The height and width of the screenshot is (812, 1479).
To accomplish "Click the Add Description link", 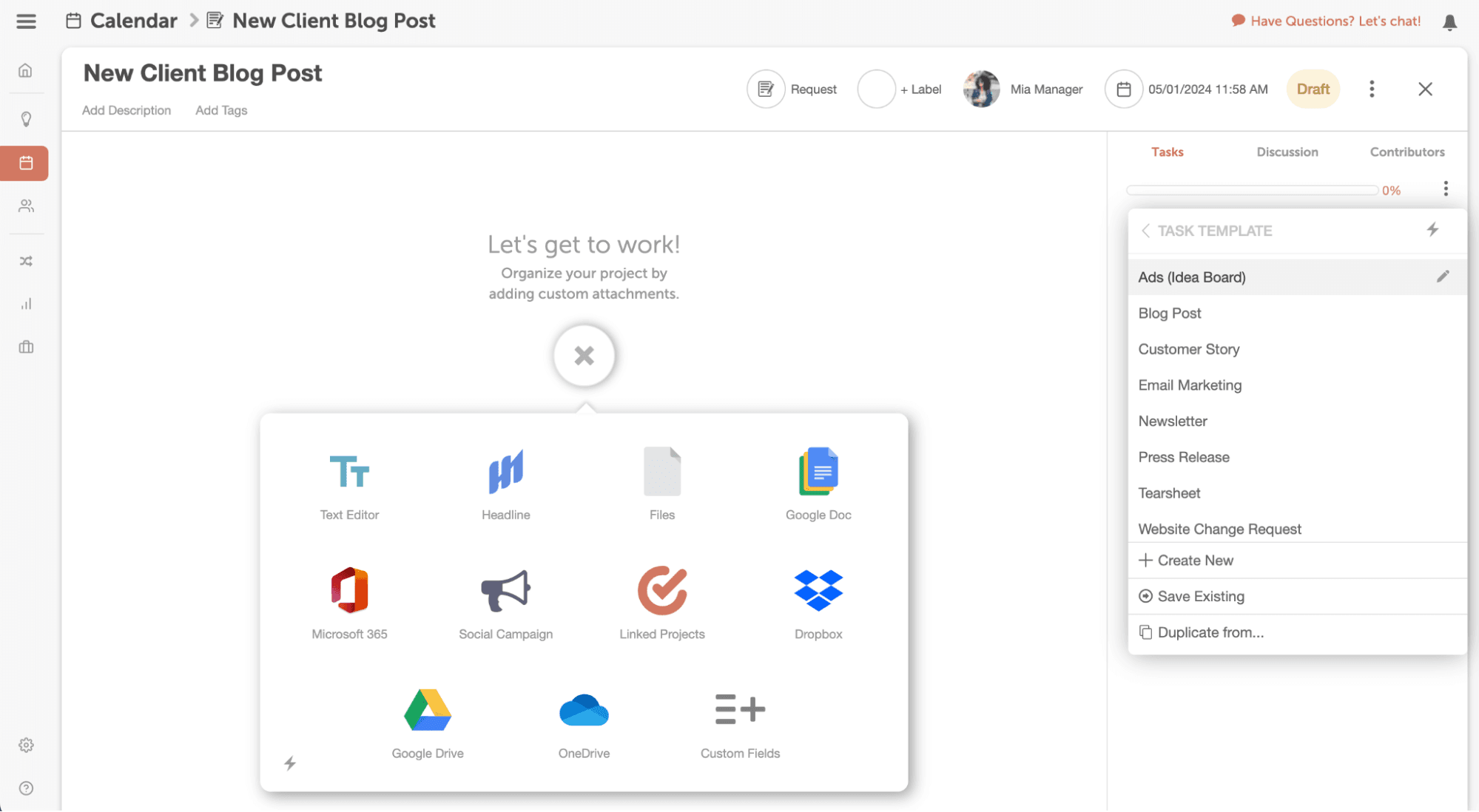I will (127, 110).
